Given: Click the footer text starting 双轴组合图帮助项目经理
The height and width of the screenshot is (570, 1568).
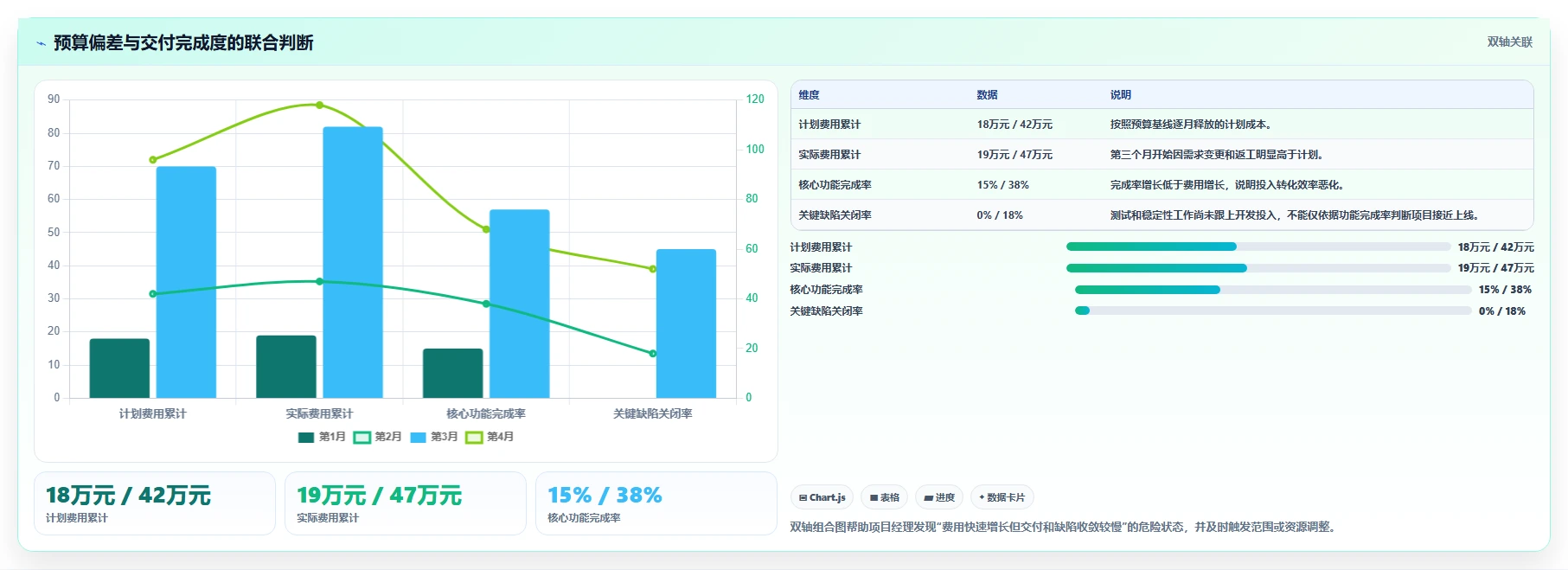Looking at the screenshot, I should [x=1065, y=527].
